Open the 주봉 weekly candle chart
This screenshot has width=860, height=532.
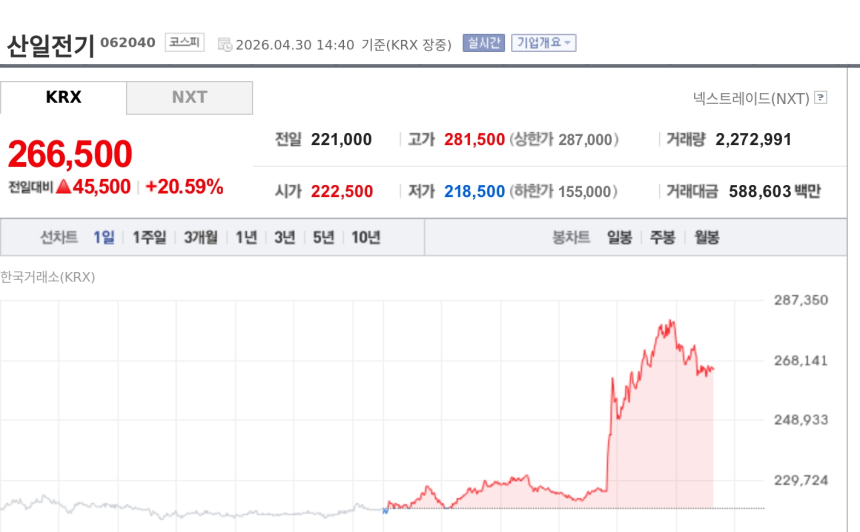coord(663,237)
